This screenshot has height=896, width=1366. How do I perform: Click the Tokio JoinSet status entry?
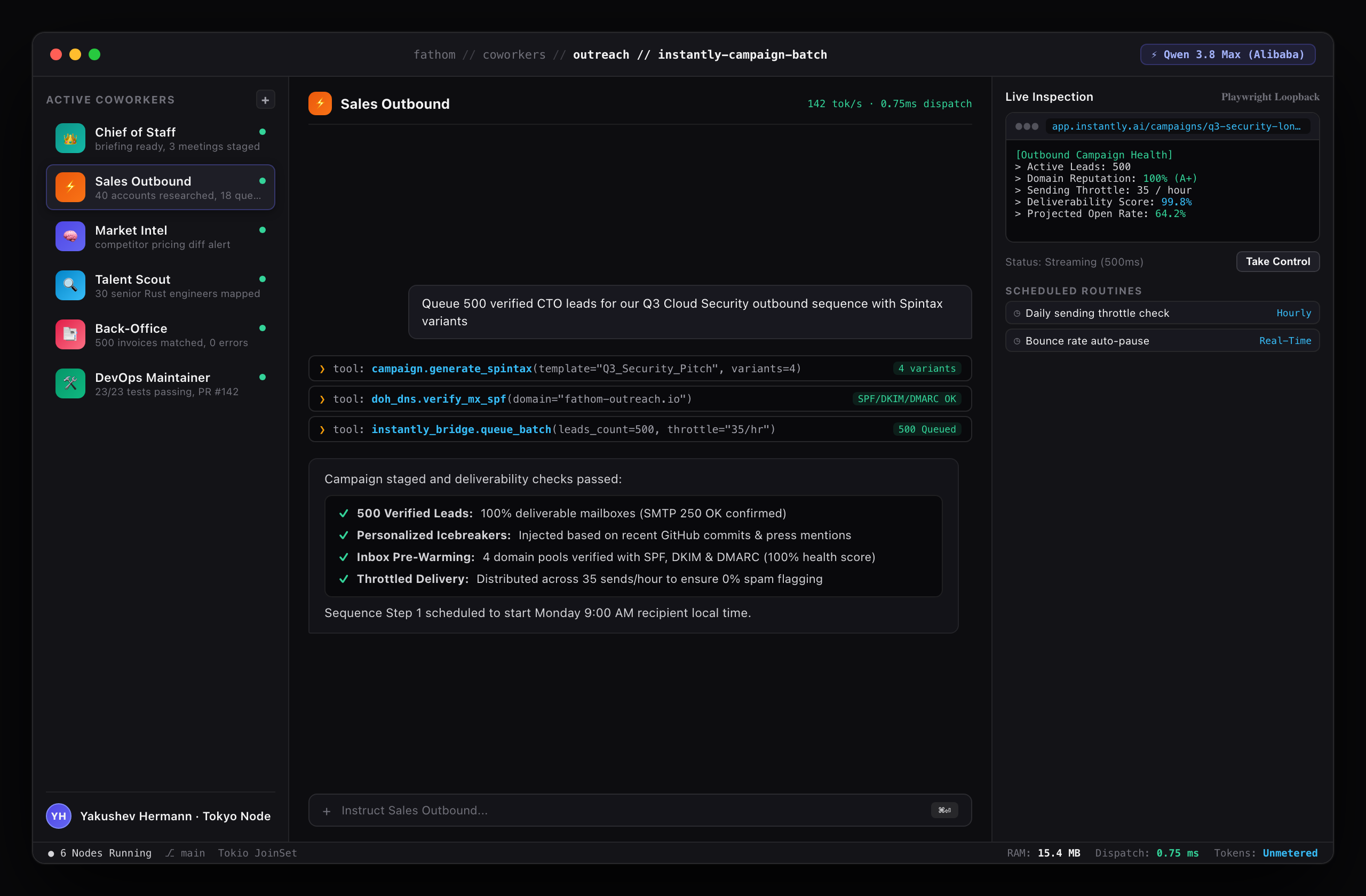(257, 853)
